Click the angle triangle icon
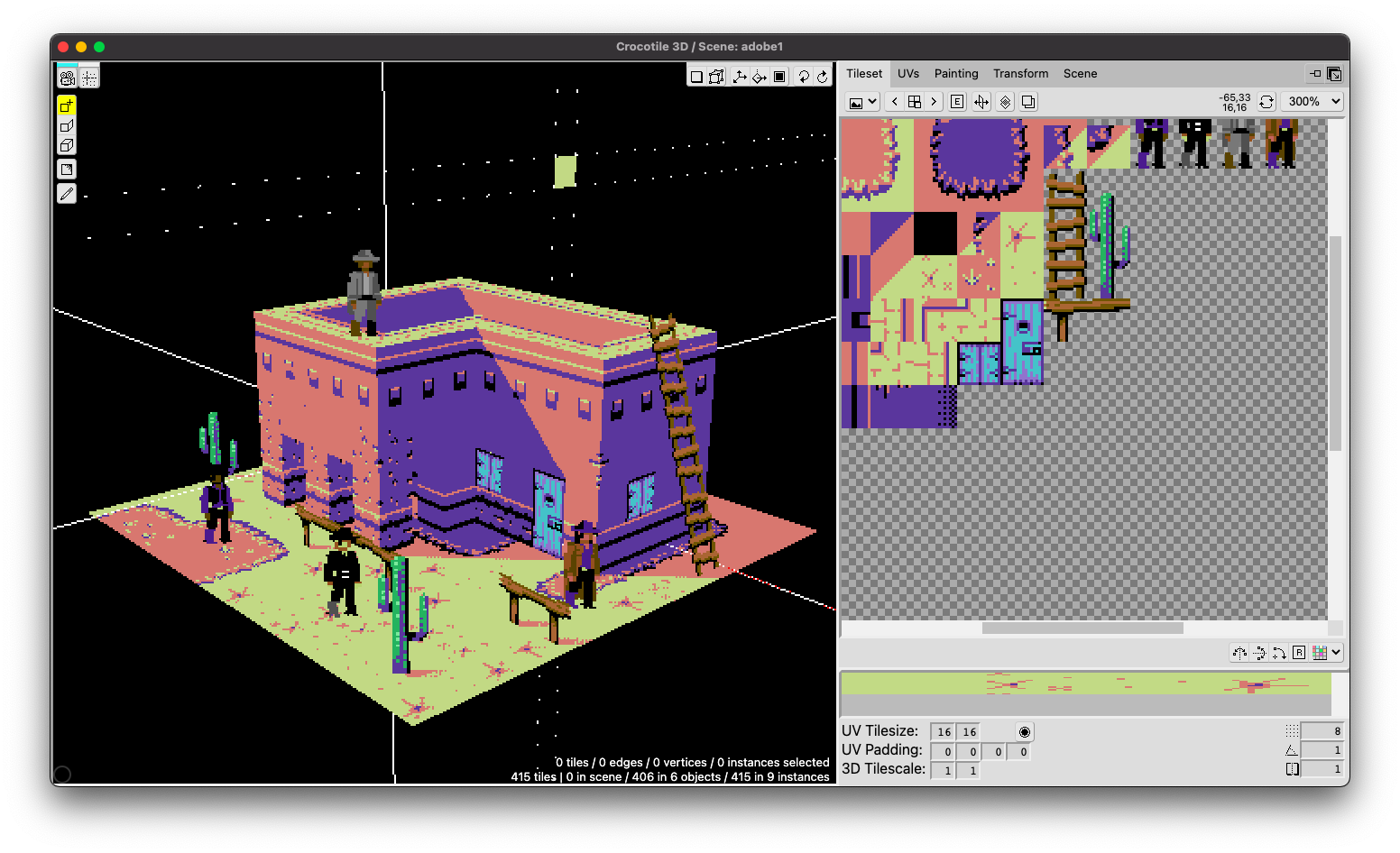The width and height of the screenshot is (1400, 853). (x=1292, y=750)
